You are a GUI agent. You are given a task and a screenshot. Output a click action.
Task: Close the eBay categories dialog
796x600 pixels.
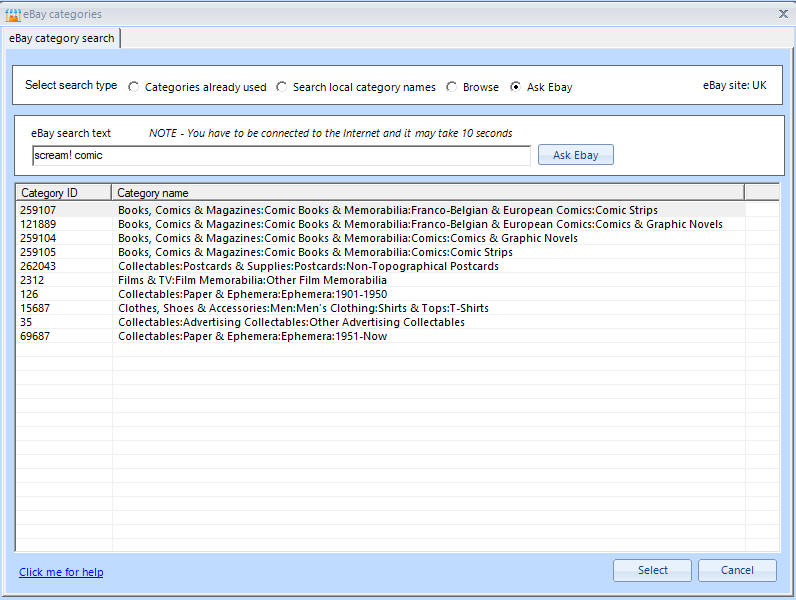point(783,14)
